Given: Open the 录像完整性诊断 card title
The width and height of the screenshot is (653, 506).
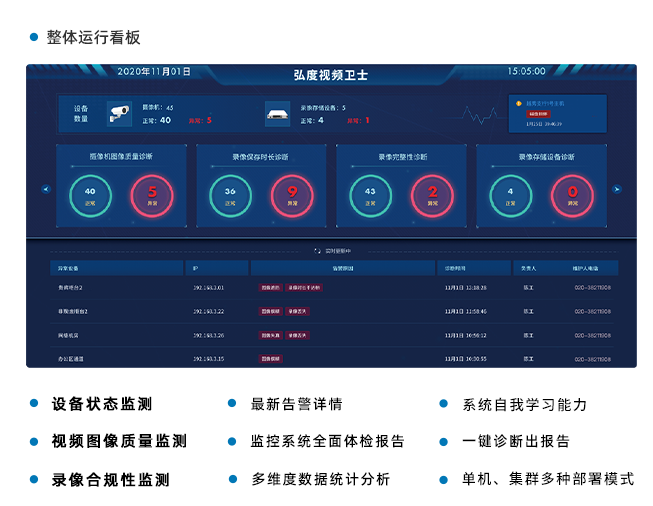Looking at the screenshot, I should point(403,157).
